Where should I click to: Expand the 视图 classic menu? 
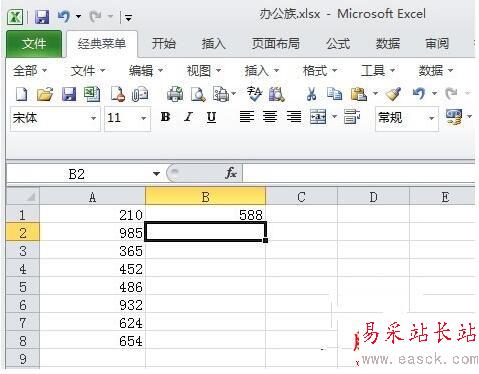point(204,71)
